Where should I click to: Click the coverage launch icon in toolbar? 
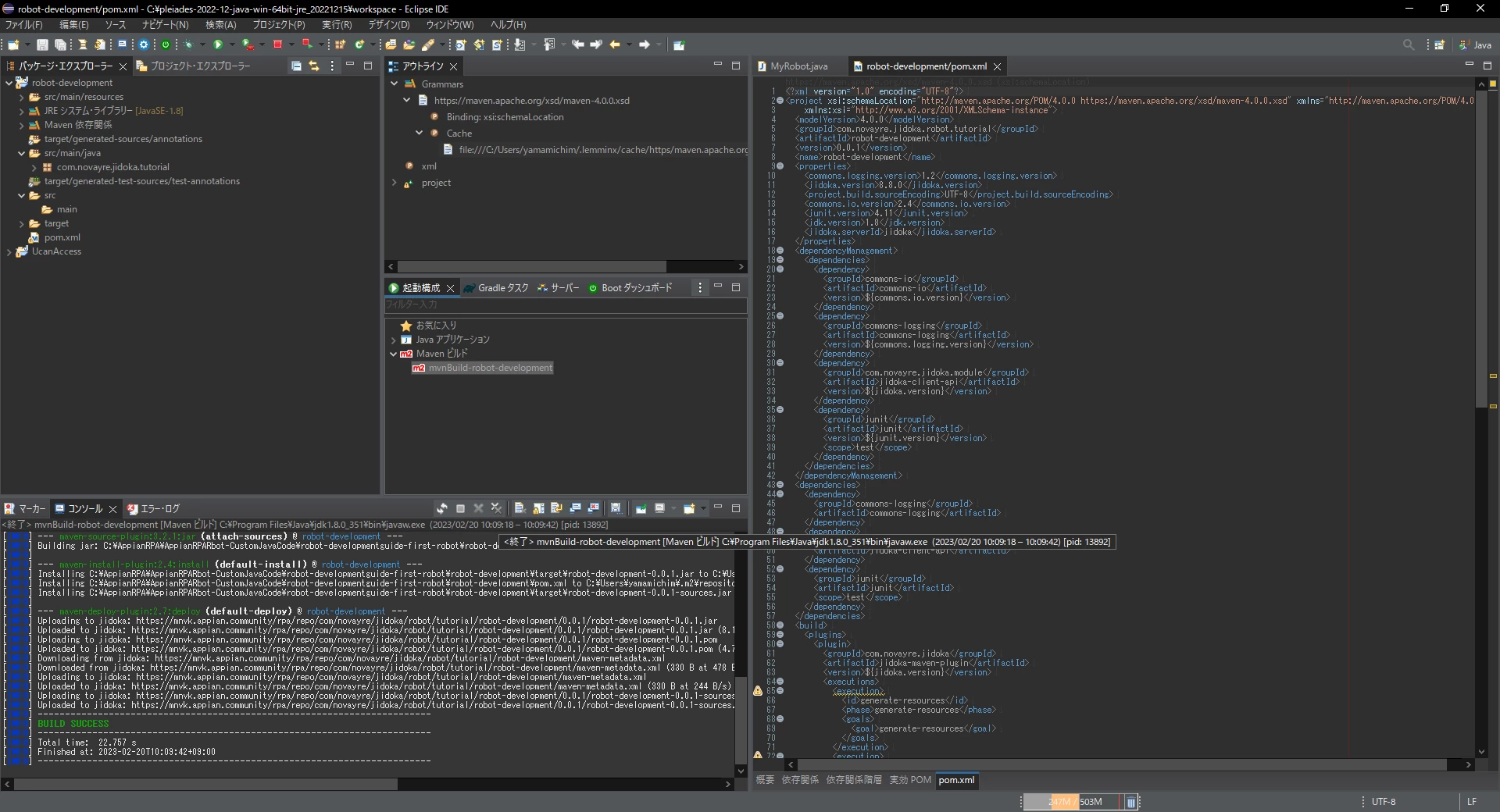(x=248, y=45)
